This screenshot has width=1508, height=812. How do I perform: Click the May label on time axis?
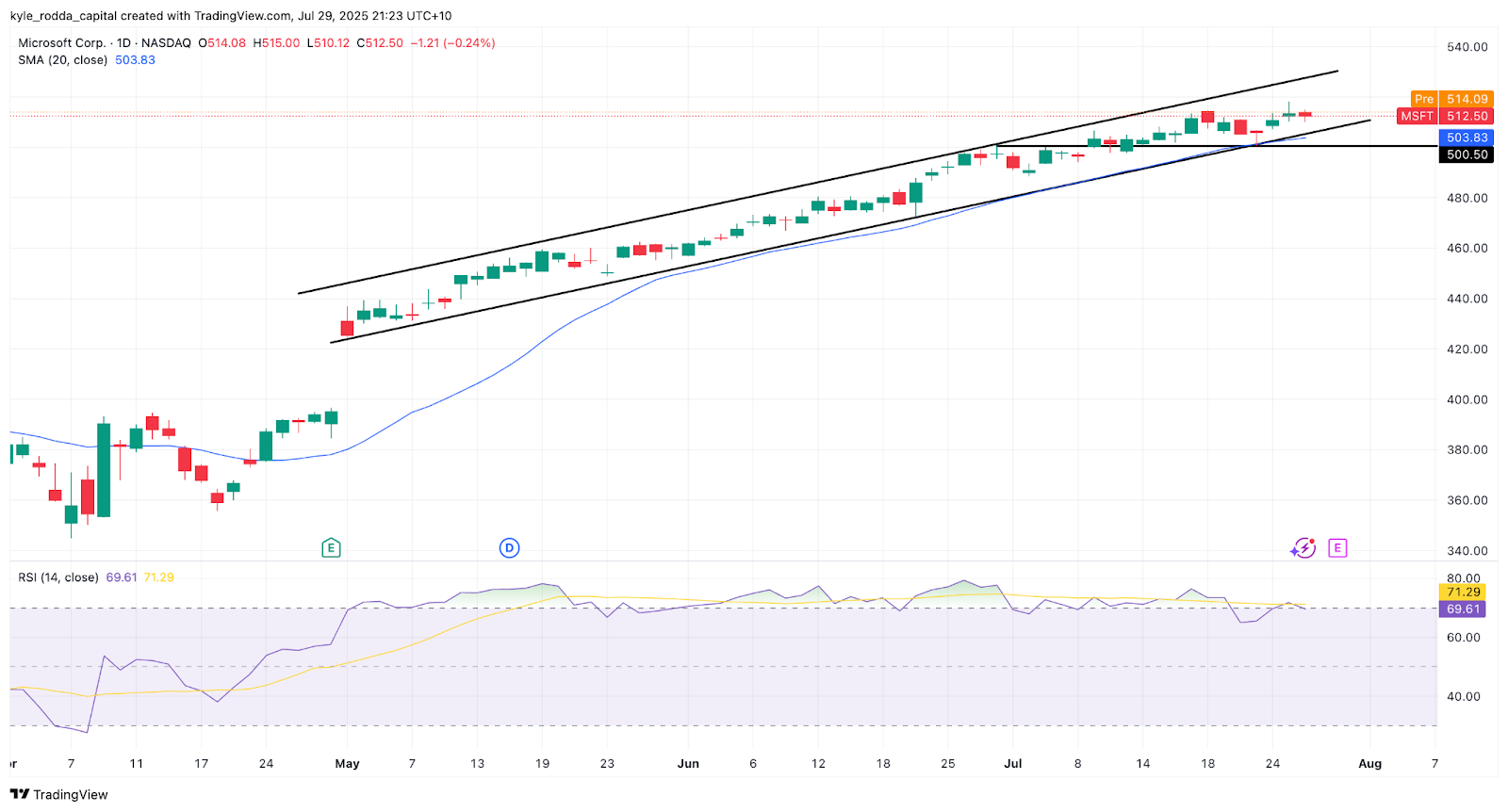[347, 764]
